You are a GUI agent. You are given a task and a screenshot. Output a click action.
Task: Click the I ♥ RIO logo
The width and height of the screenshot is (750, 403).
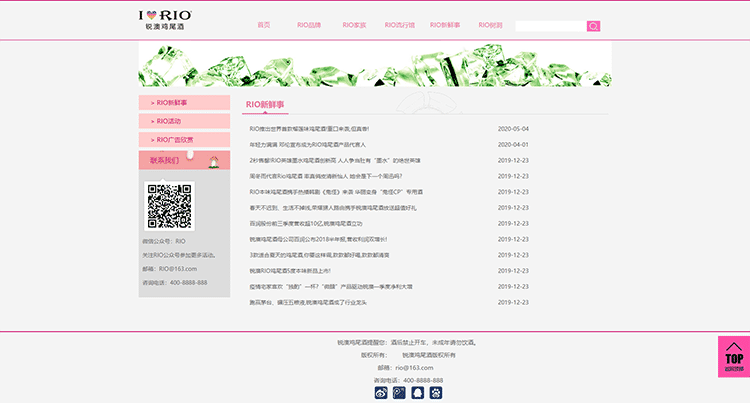165,20
